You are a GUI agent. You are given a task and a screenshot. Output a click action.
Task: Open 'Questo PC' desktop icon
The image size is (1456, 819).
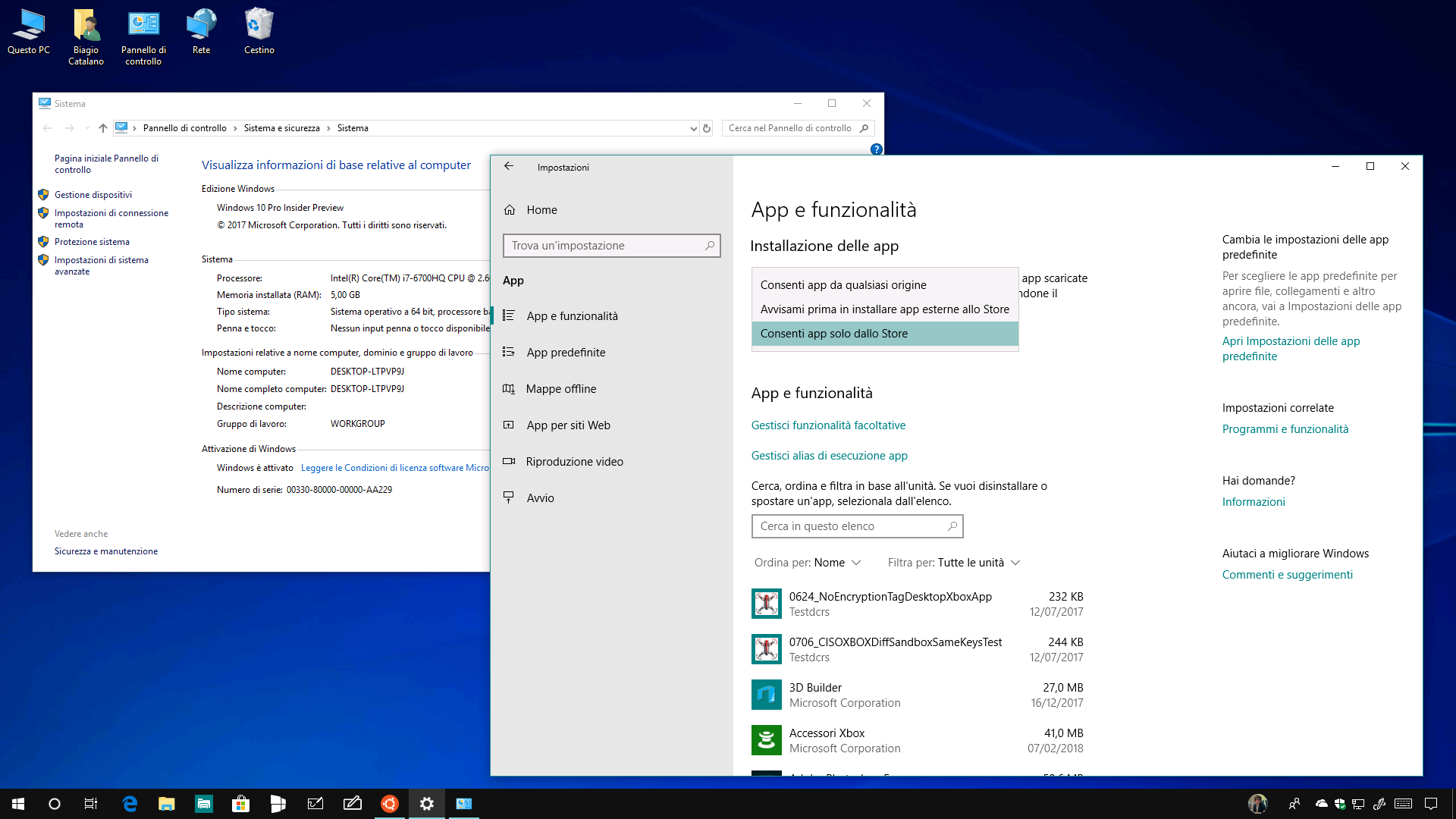(29, 33)
